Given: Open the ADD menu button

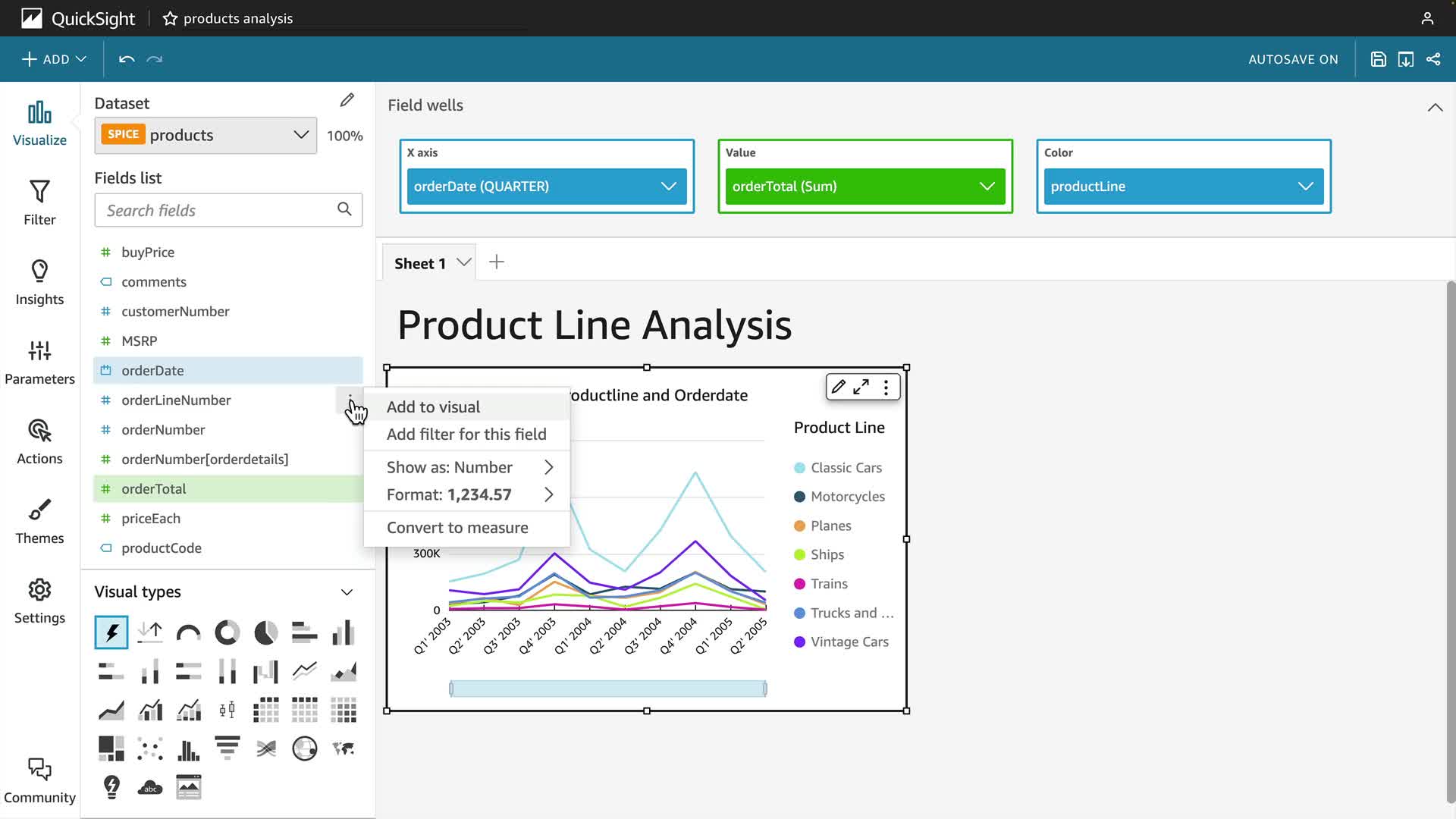Looking at the screenshot, I should coord(54,59).
